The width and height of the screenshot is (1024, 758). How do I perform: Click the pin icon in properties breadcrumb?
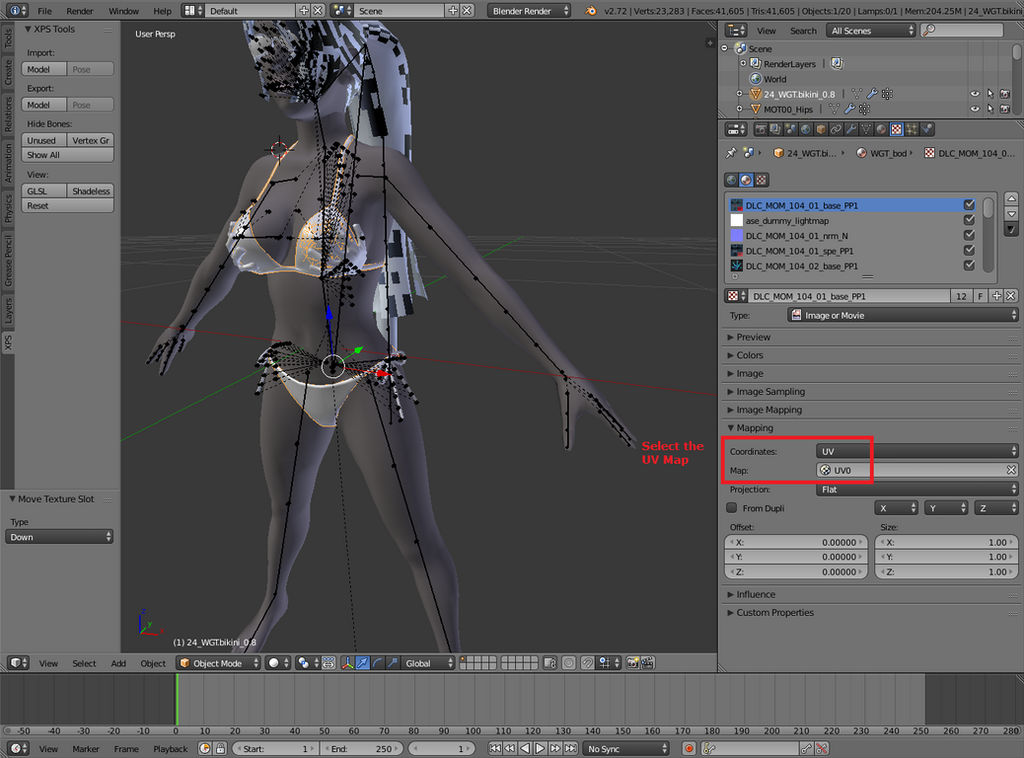[x=731, y=153]
